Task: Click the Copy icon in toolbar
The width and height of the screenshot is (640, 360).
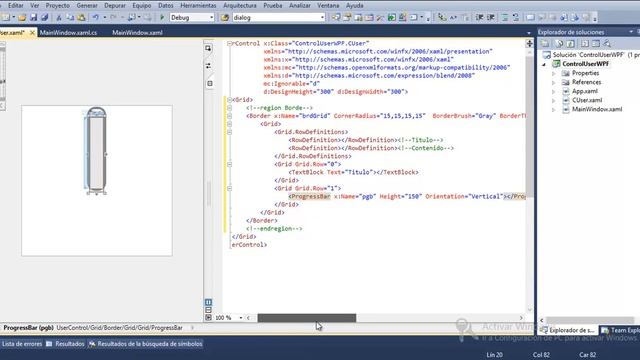Action: (x=70, y=18)
